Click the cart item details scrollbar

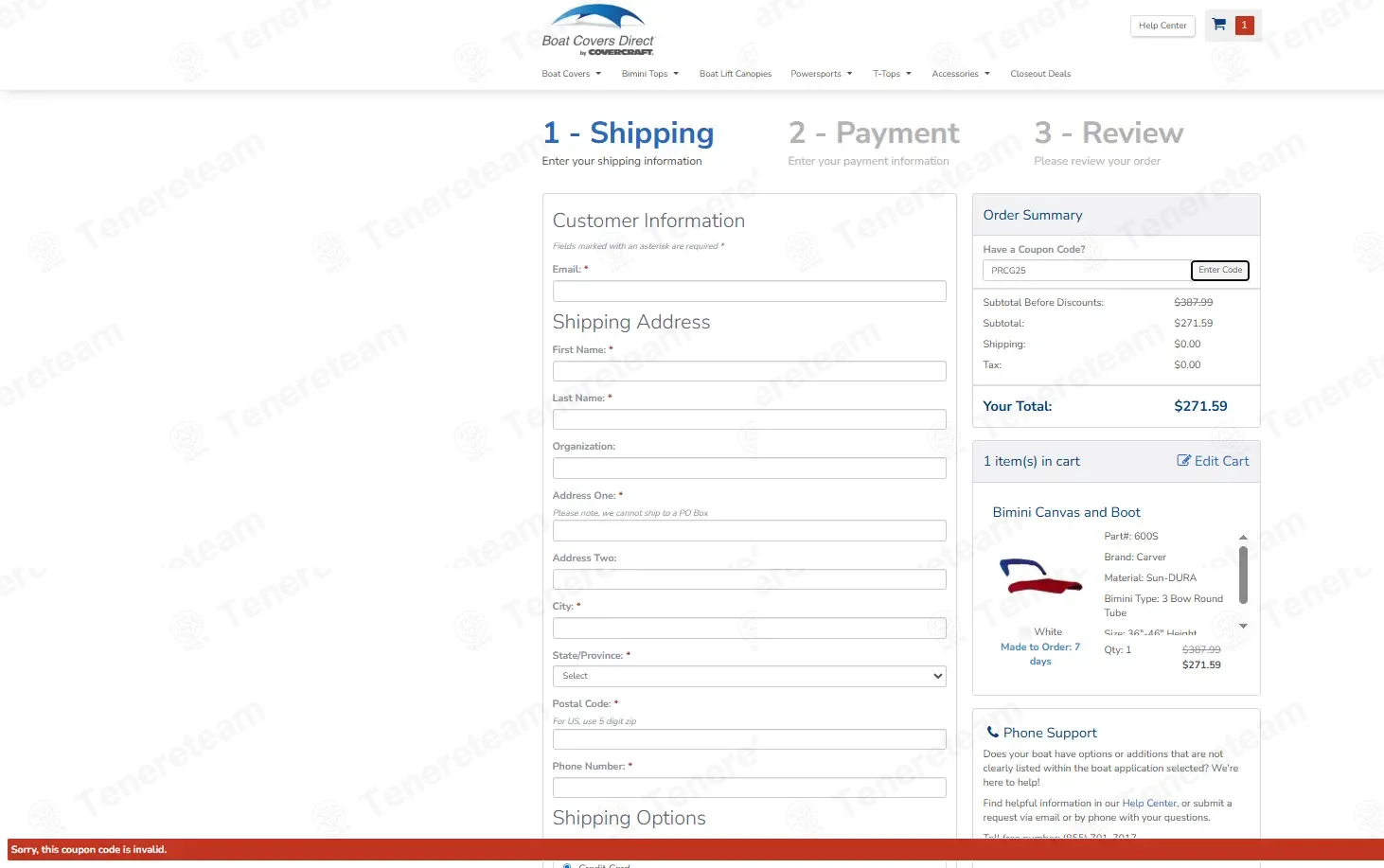coord(1243,575)
